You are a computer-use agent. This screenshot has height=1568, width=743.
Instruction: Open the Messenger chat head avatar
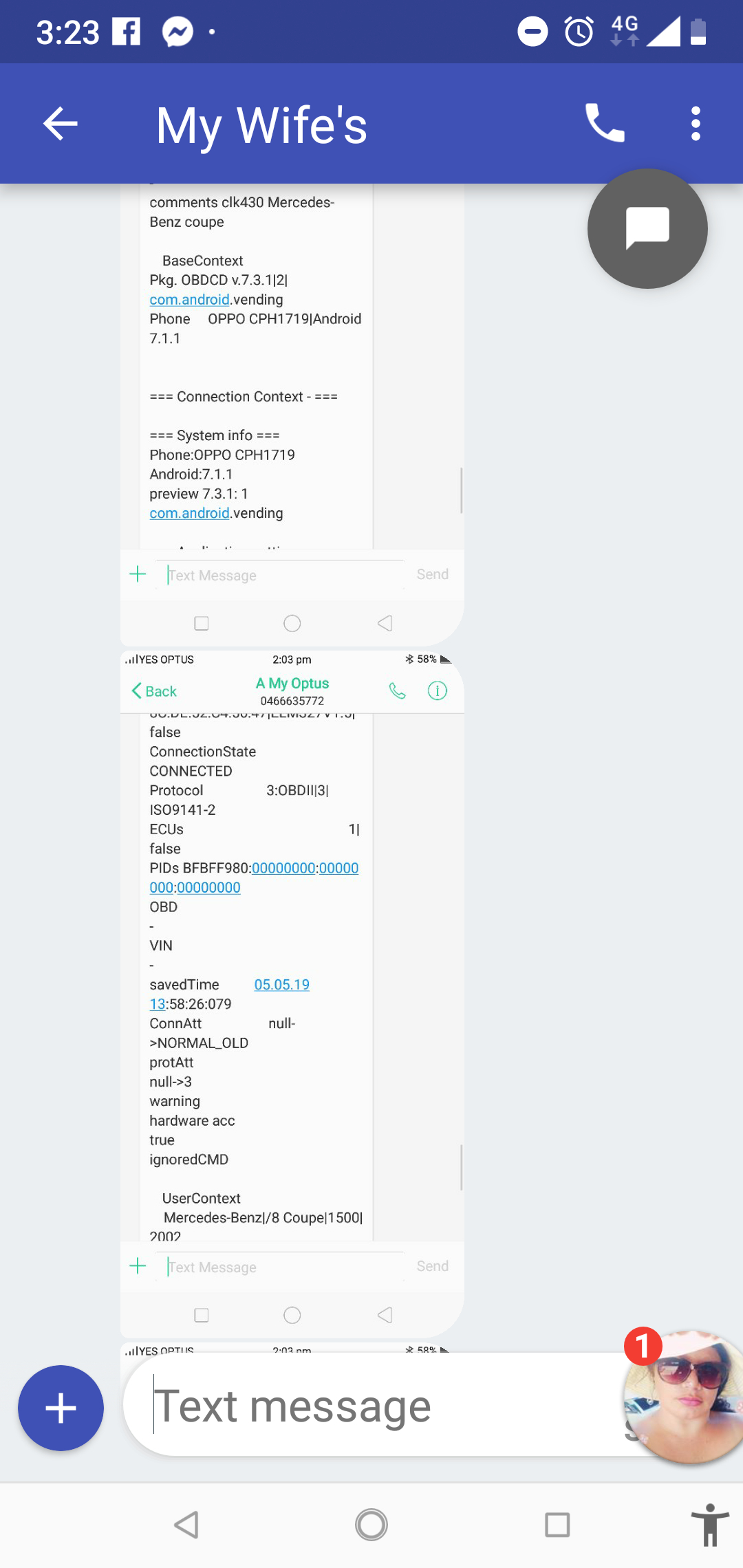tap(683, 1395)
